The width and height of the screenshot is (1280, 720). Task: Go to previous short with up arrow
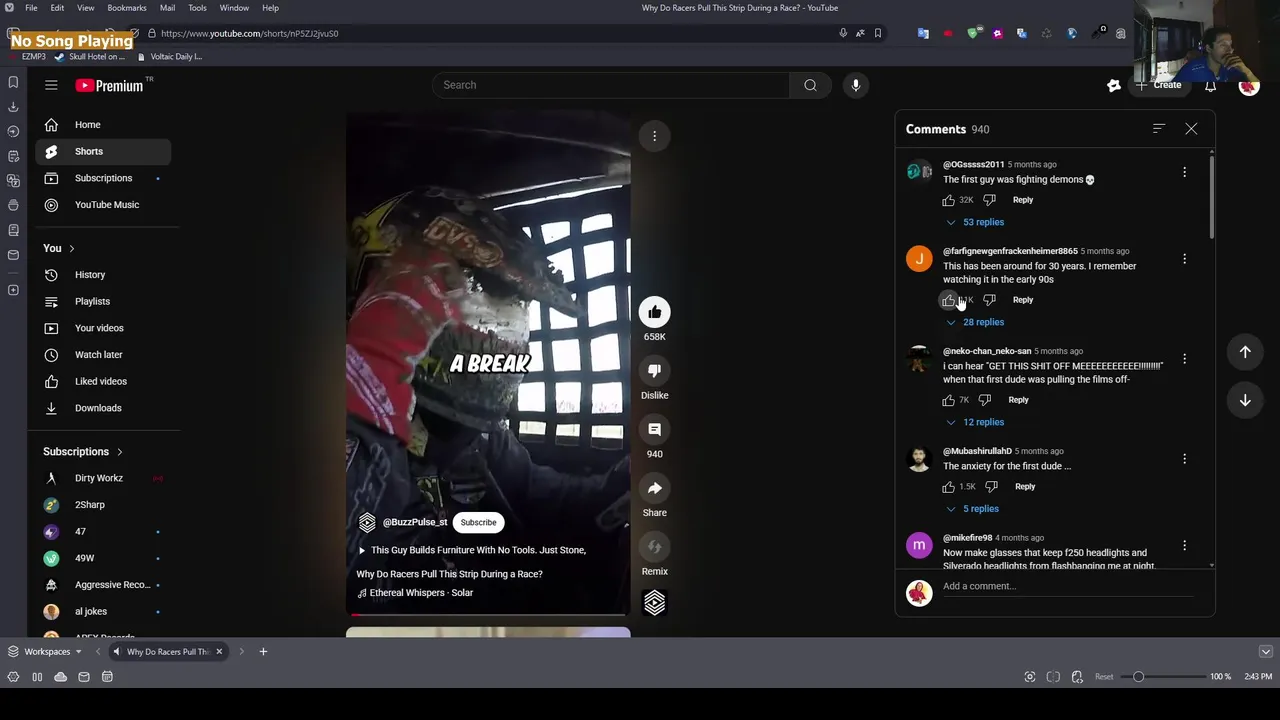click(1245, 352)
